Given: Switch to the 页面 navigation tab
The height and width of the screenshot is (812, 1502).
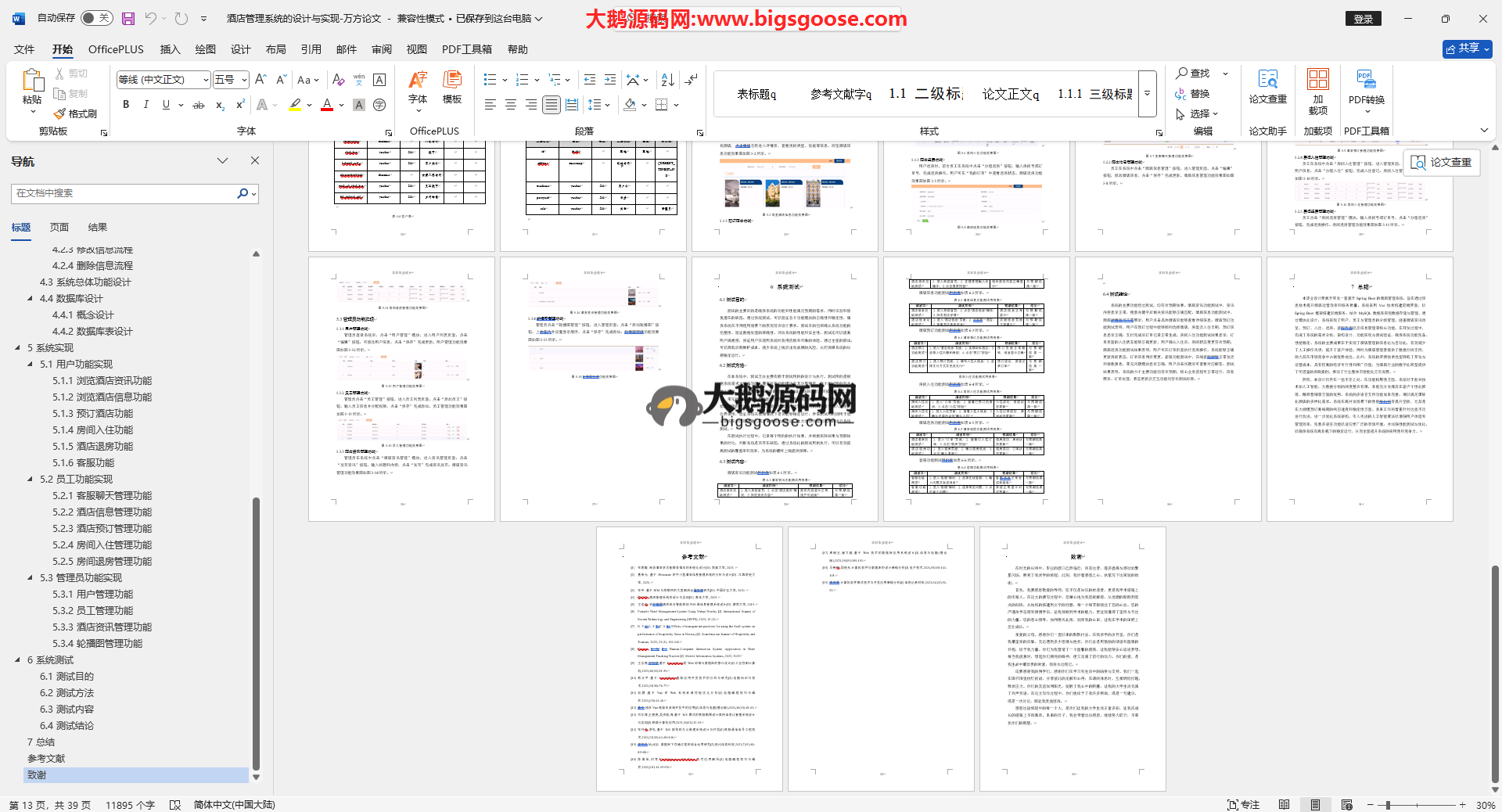Looking at the screenshot, I should coord(59,228).
